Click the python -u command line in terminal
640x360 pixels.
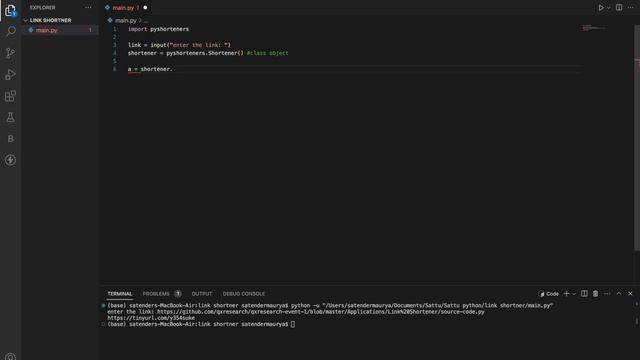(x=422, y=305)
